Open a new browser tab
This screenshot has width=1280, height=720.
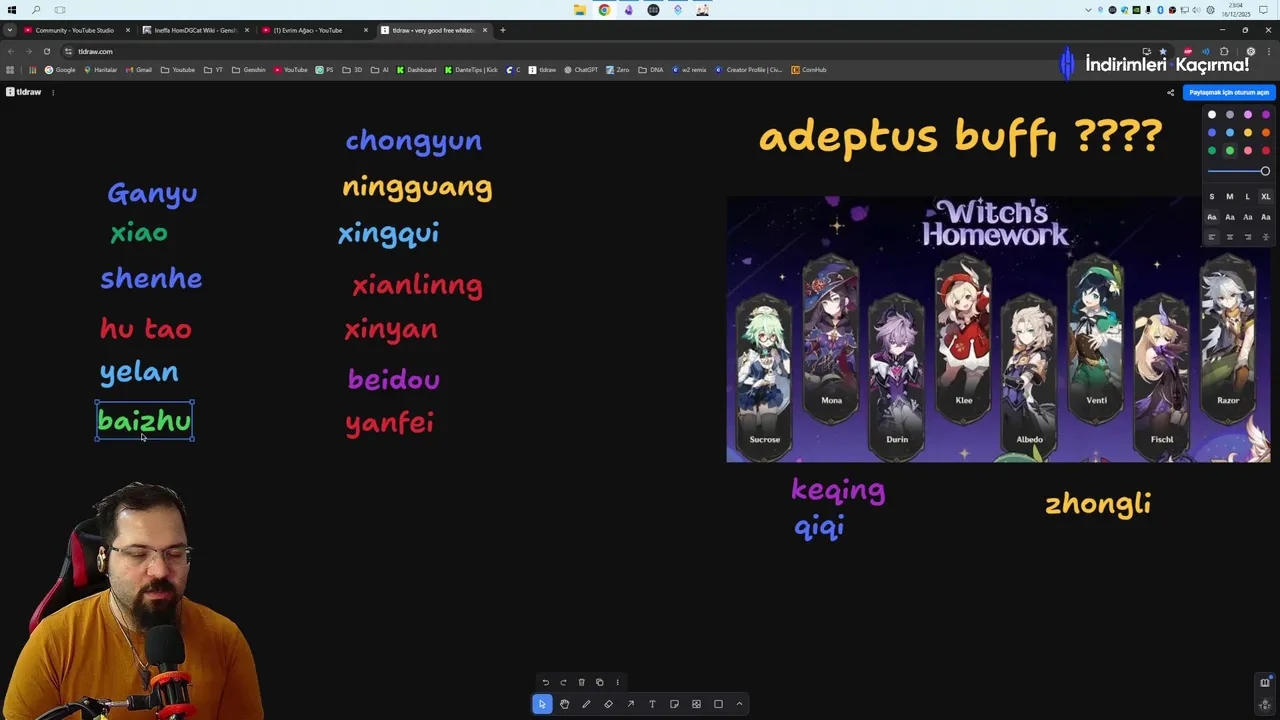tap(502, 30)
